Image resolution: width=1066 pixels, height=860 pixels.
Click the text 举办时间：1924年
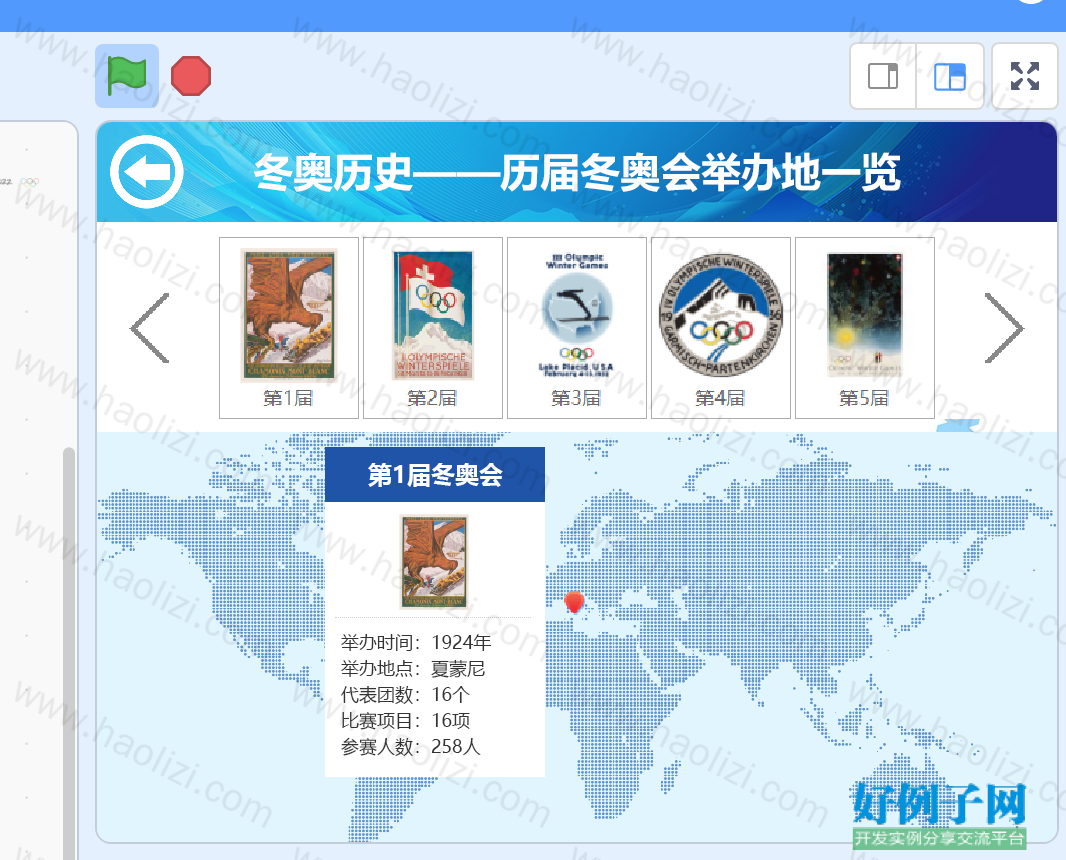pyautogui.click(x=415, y=642)
